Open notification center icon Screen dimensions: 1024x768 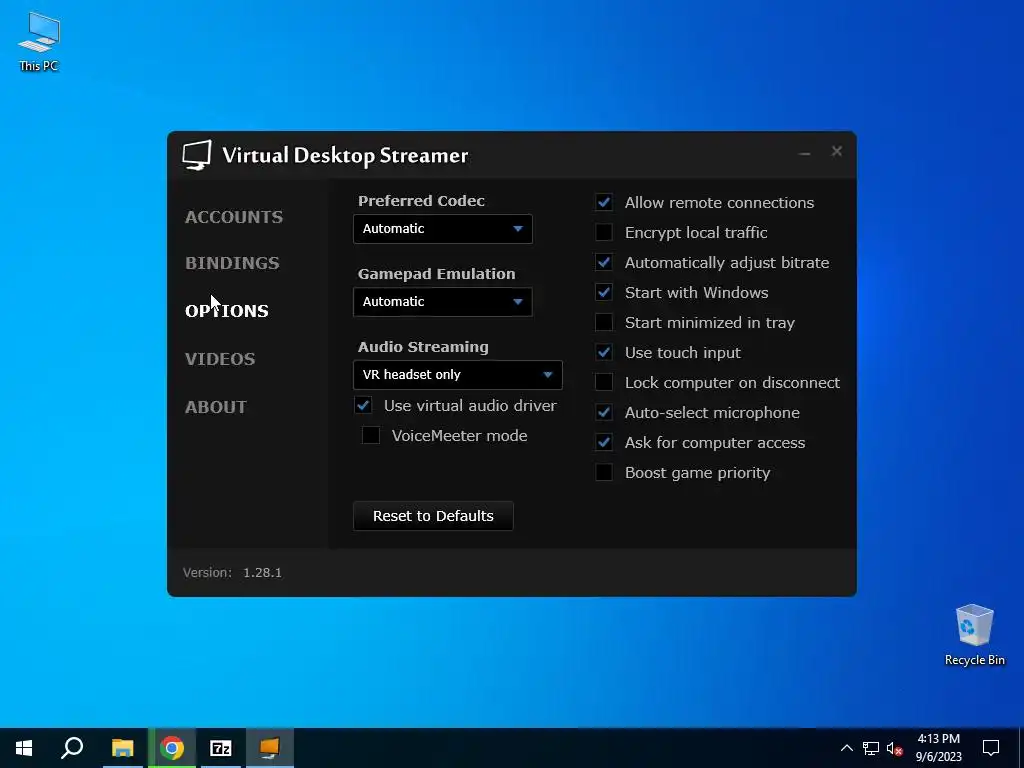tap(991, 748)
